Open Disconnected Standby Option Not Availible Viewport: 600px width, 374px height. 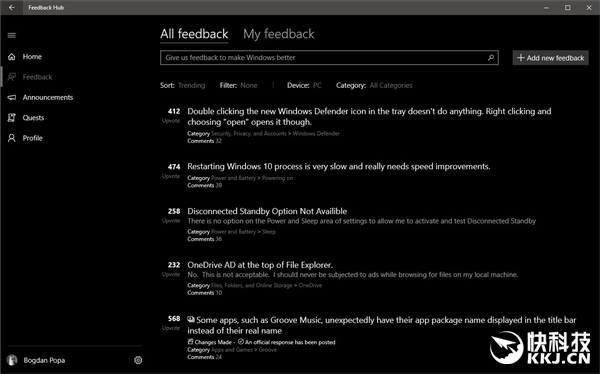click(267, 211)
